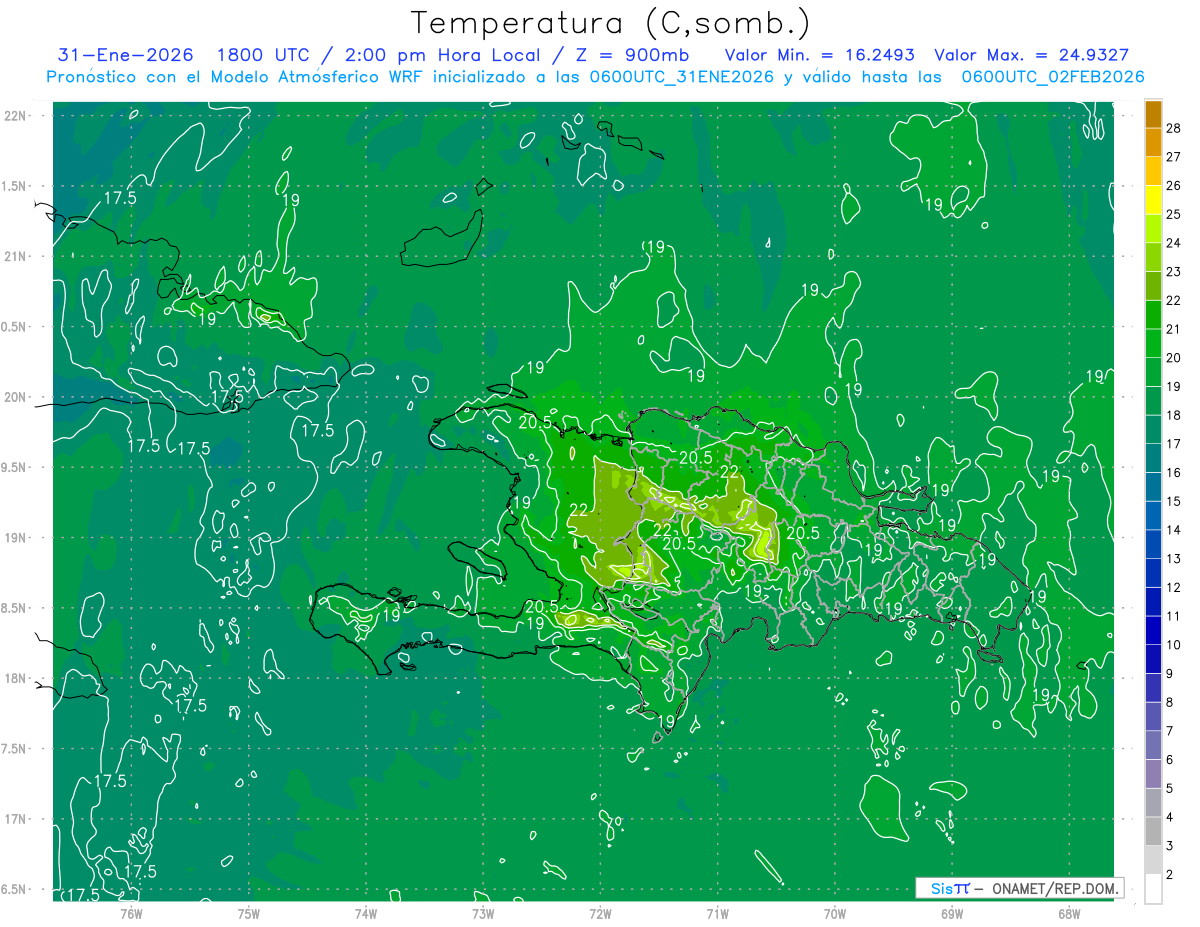Click the green legend swatch between 20 and 21

1153,344
